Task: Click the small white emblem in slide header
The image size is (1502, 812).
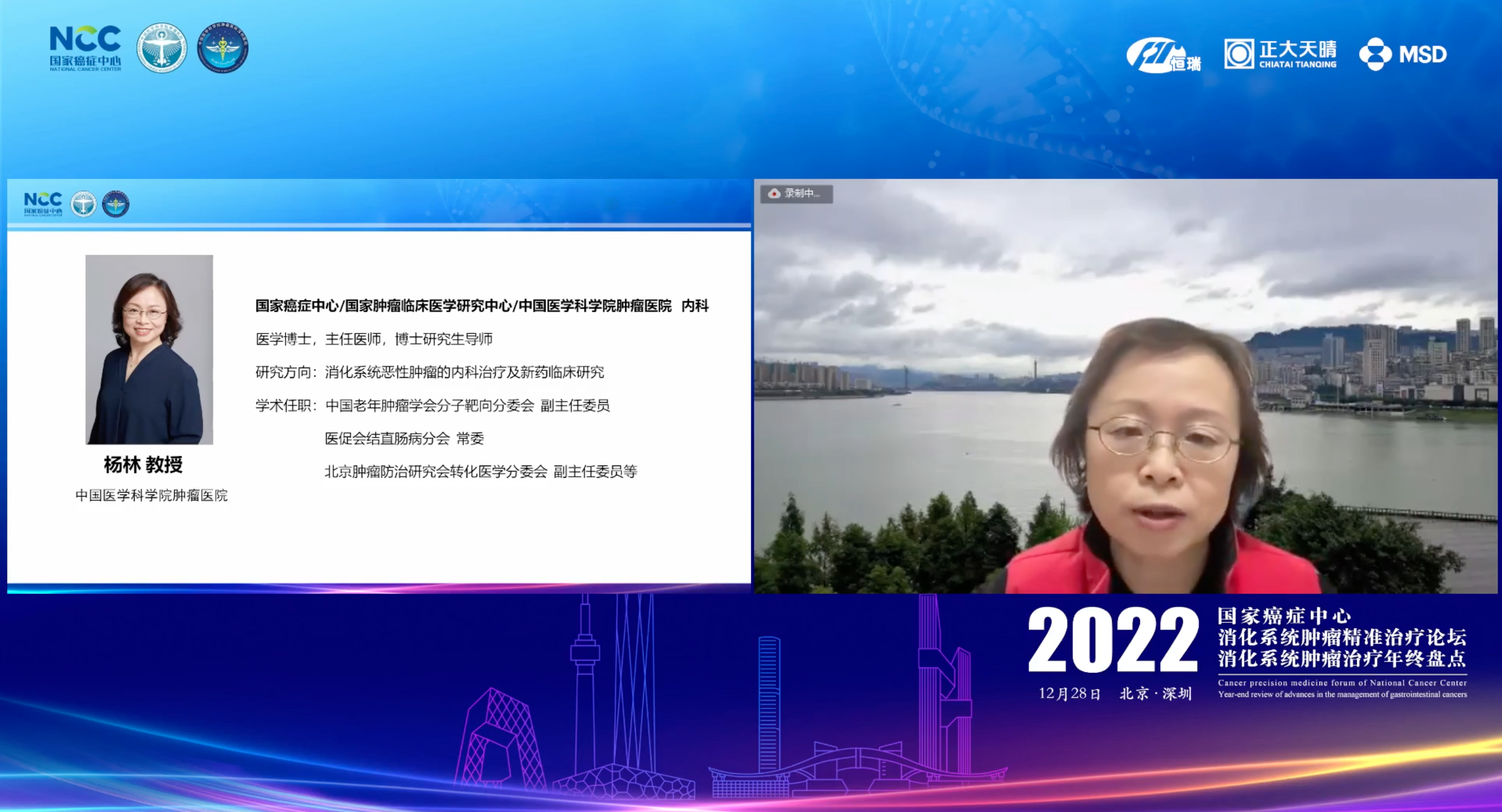Action: point(83,204)
